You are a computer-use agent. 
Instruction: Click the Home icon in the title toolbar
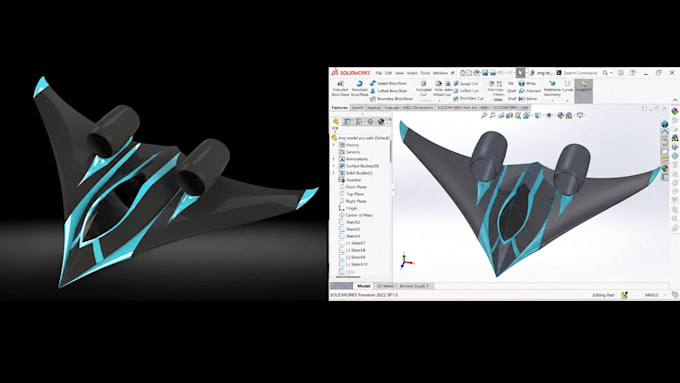(x=463, y=72)
